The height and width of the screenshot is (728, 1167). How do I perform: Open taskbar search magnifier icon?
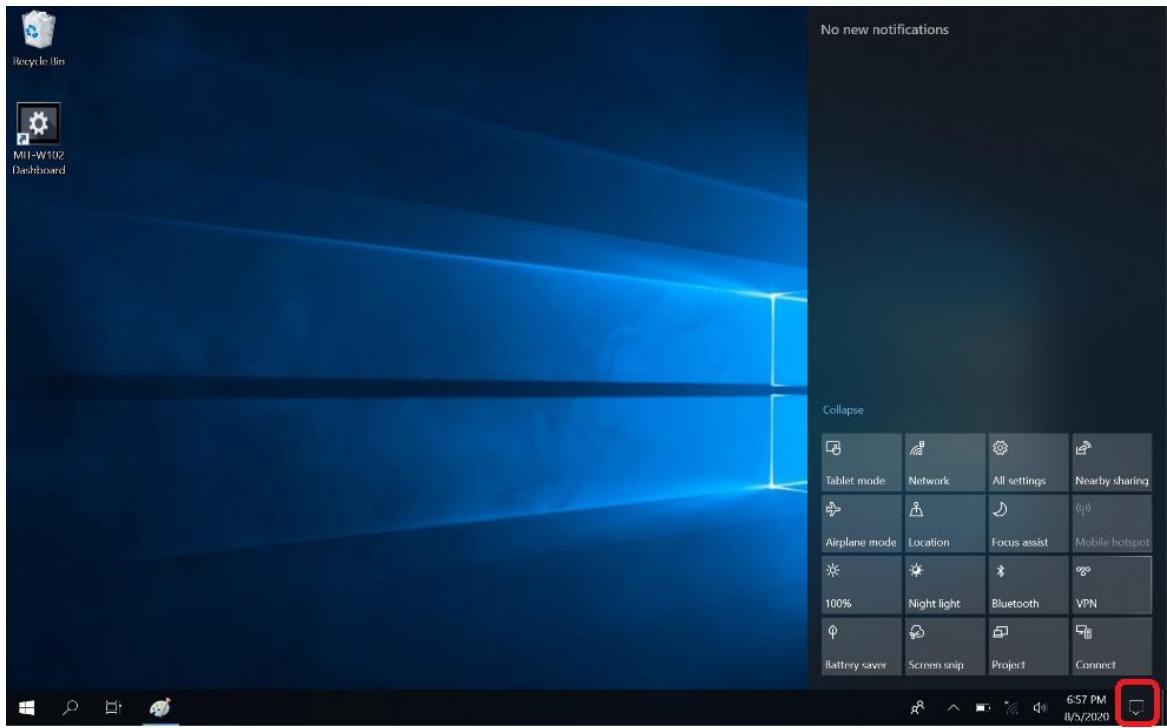(x=68, y=707)
